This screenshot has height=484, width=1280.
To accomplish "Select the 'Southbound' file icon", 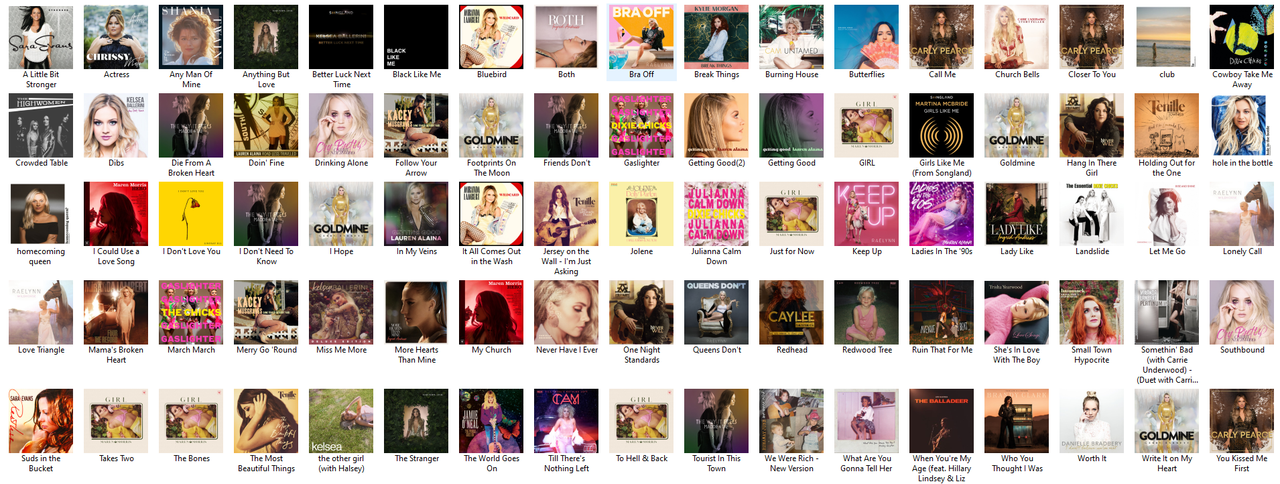I will tap(1241, 312).
